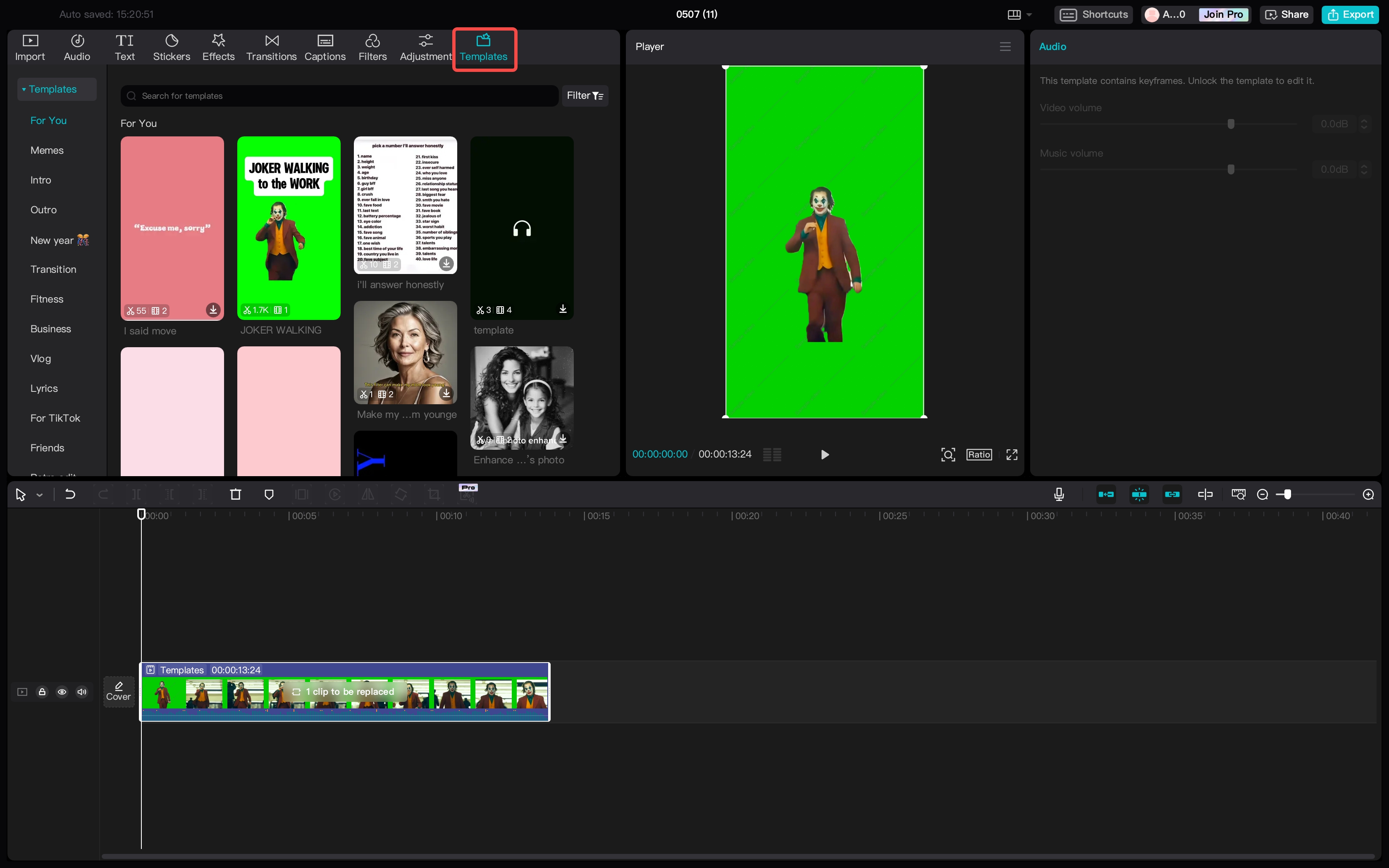Toggle visibility of the Templates track with the eye icon
1389x868 pixels.
[x=62, y=692]
